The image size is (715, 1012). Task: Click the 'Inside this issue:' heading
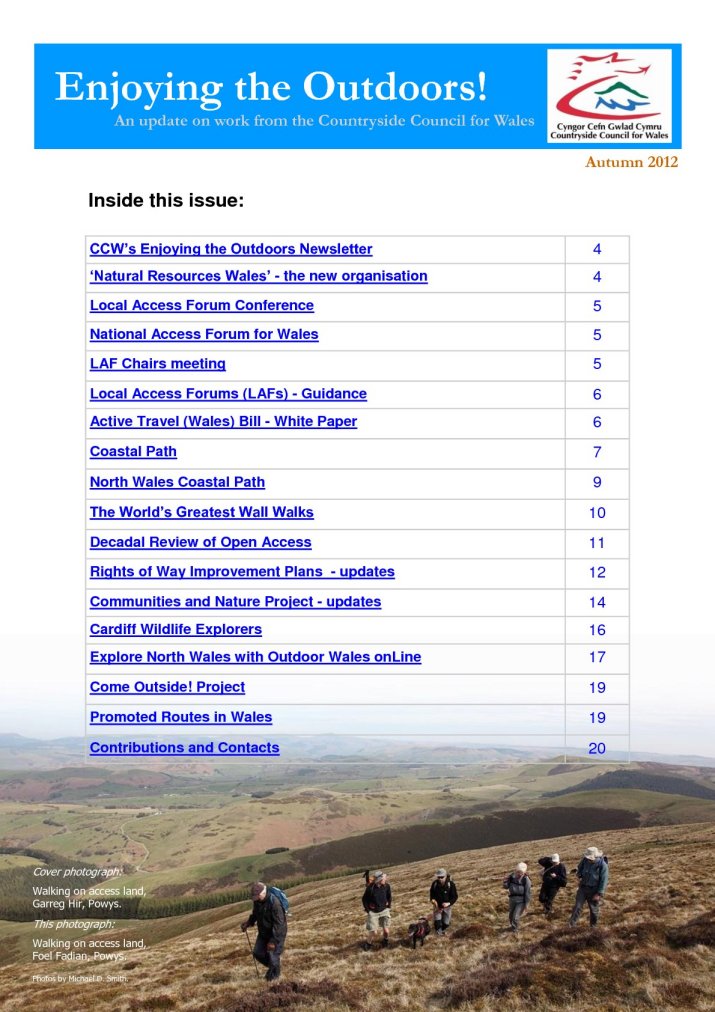pyautogui.click(x=166, y=201)
